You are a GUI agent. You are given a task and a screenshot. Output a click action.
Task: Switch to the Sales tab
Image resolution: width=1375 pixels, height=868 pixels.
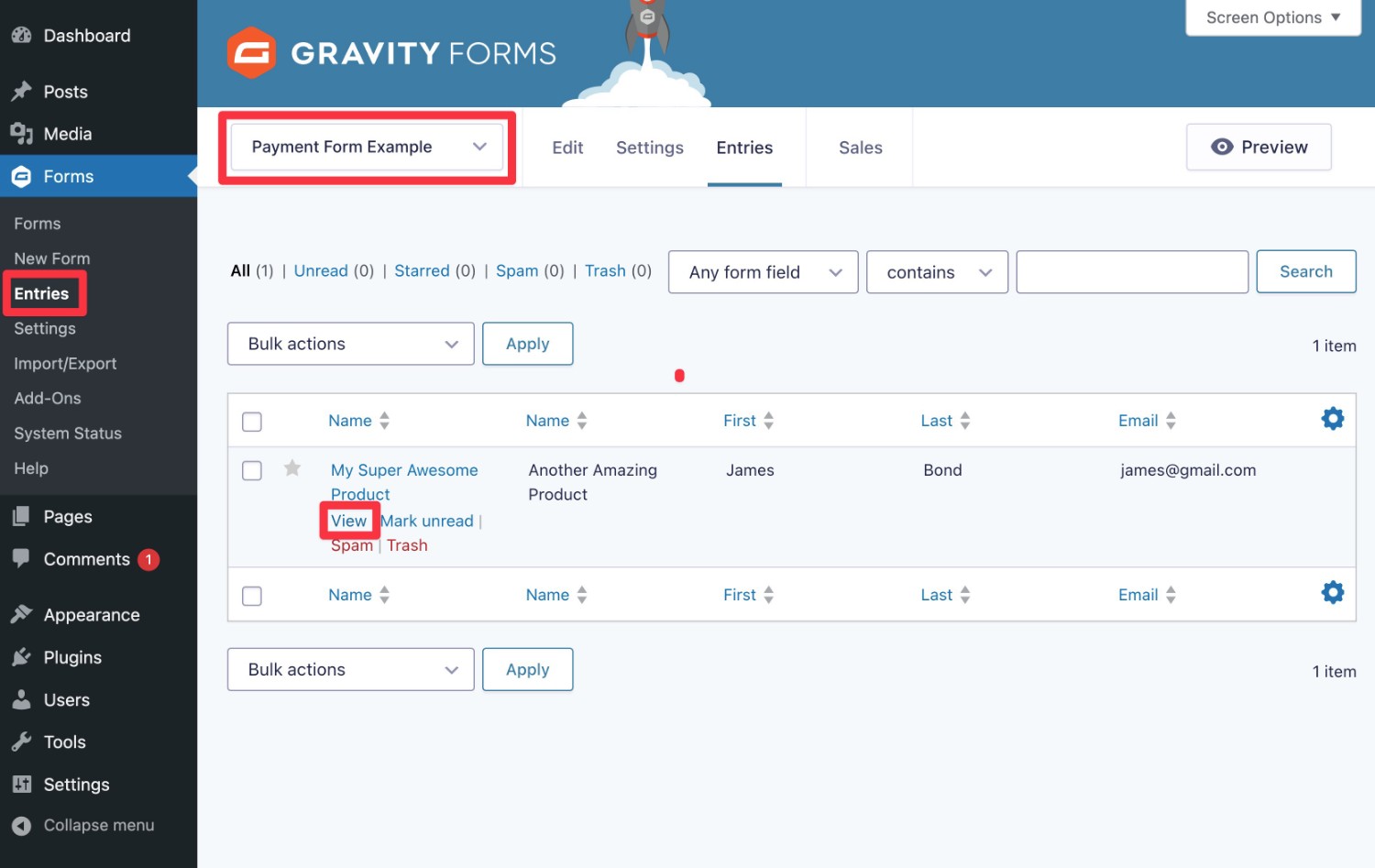[x=860, y=148]
